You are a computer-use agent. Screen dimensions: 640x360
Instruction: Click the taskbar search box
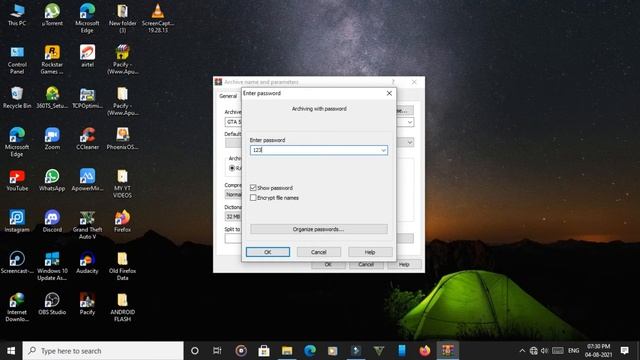(x=103, y=351)
